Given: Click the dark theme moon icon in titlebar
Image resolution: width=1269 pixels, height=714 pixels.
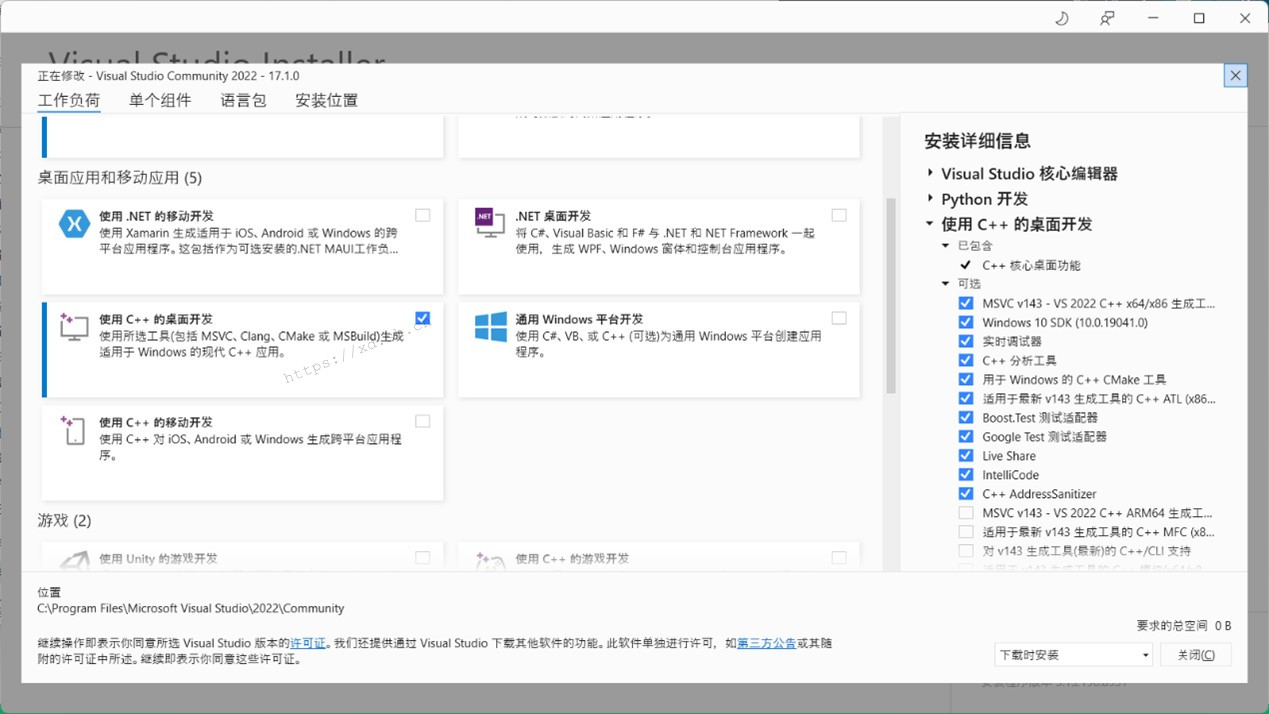Looking at the screenshot, I should click(x=1061, y=17).
